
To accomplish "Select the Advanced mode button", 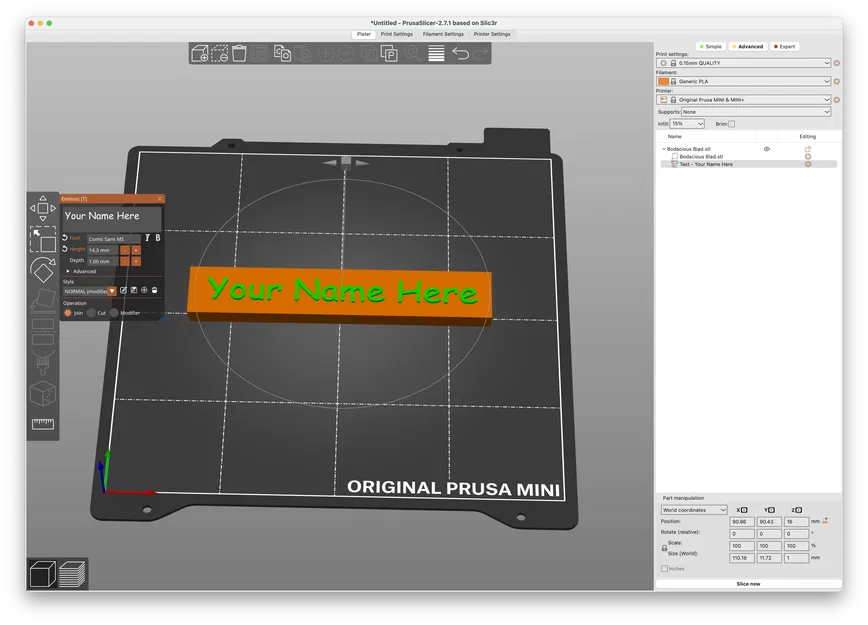I will [x=747, y=47].
